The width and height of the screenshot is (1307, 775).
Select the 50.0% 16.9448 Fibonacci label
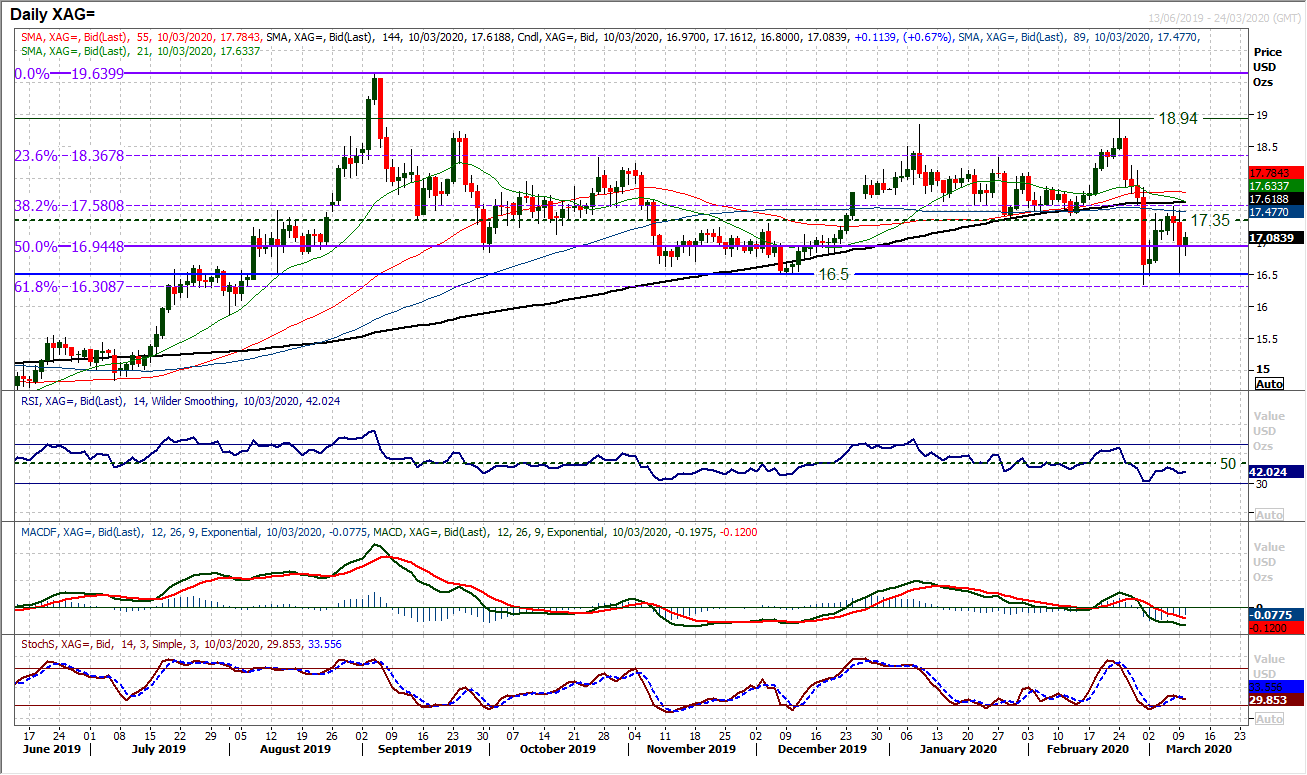click(x=67, y=246)
